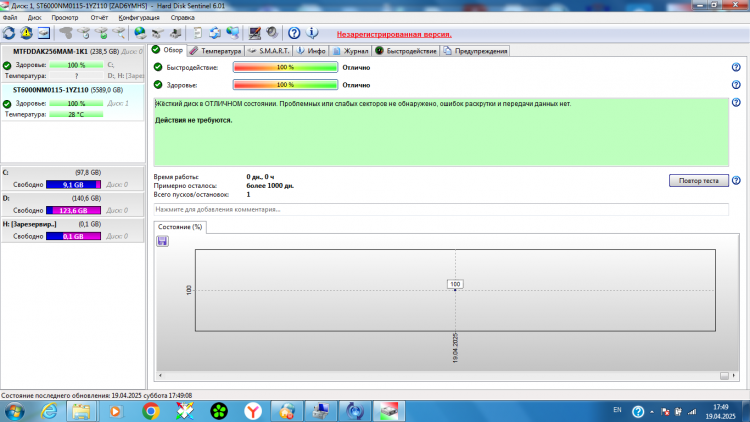
Task: Open the Диск menu
Action: point(34,17)
